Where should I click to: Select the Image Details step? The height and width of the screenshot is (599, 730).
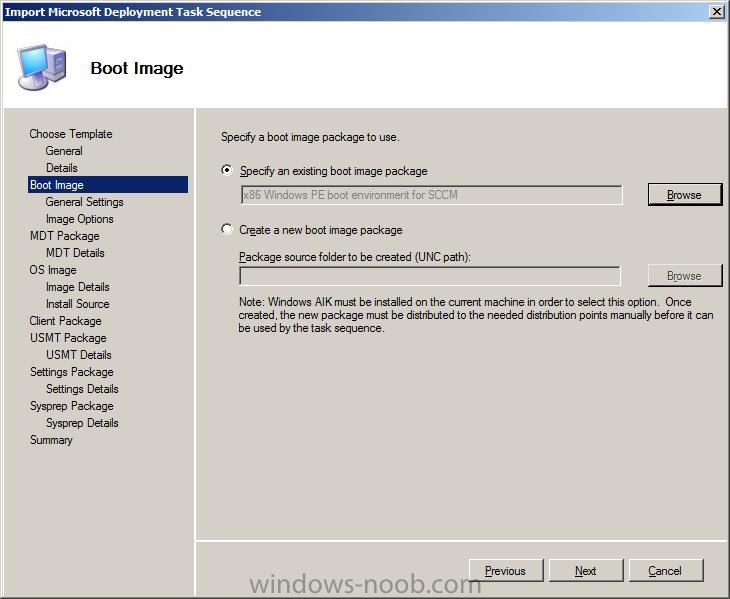(77, 287)
